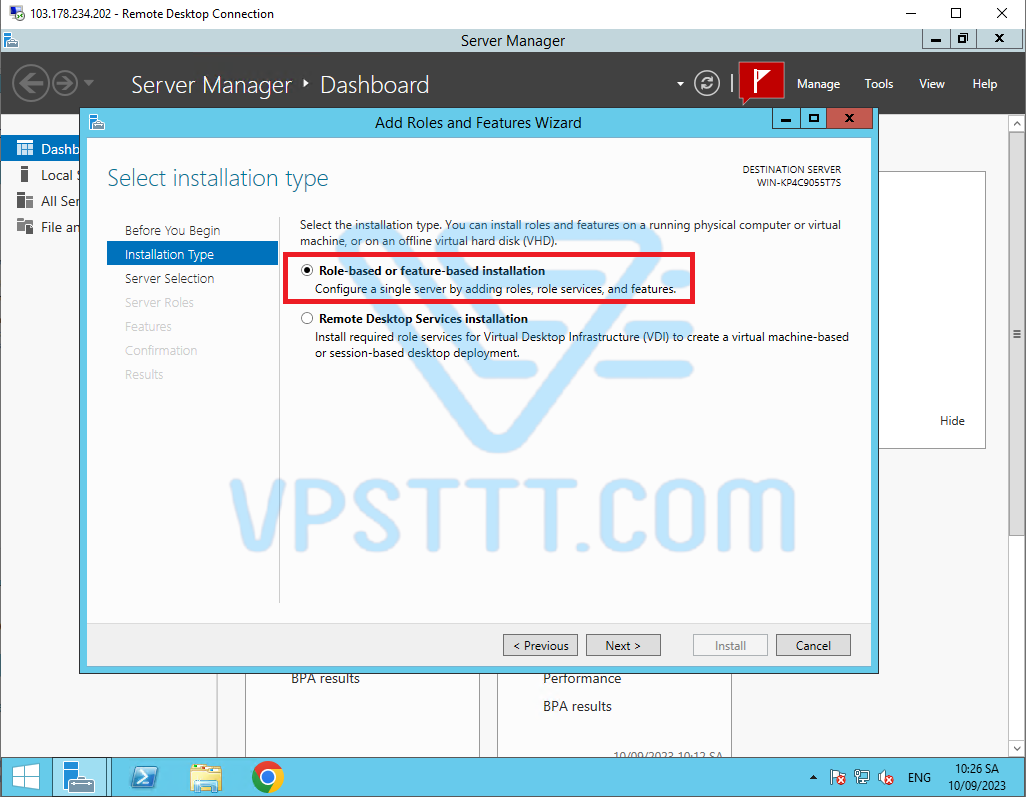Screen dimensions: 1026x797
Task: Open the red notifications flag
Action: pos(761,82)
